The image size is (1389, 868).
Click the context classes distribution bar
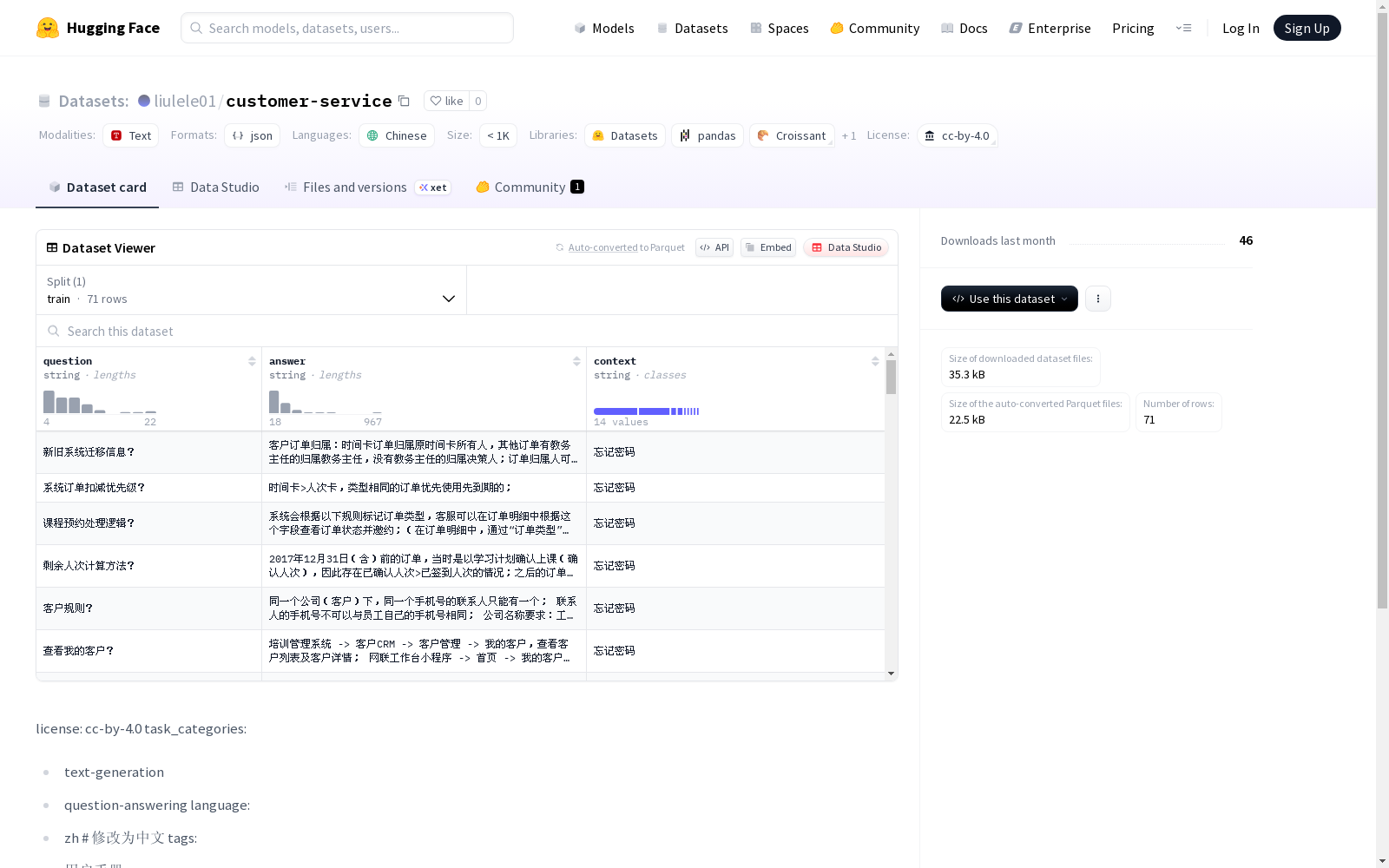[x=647, y=411]
